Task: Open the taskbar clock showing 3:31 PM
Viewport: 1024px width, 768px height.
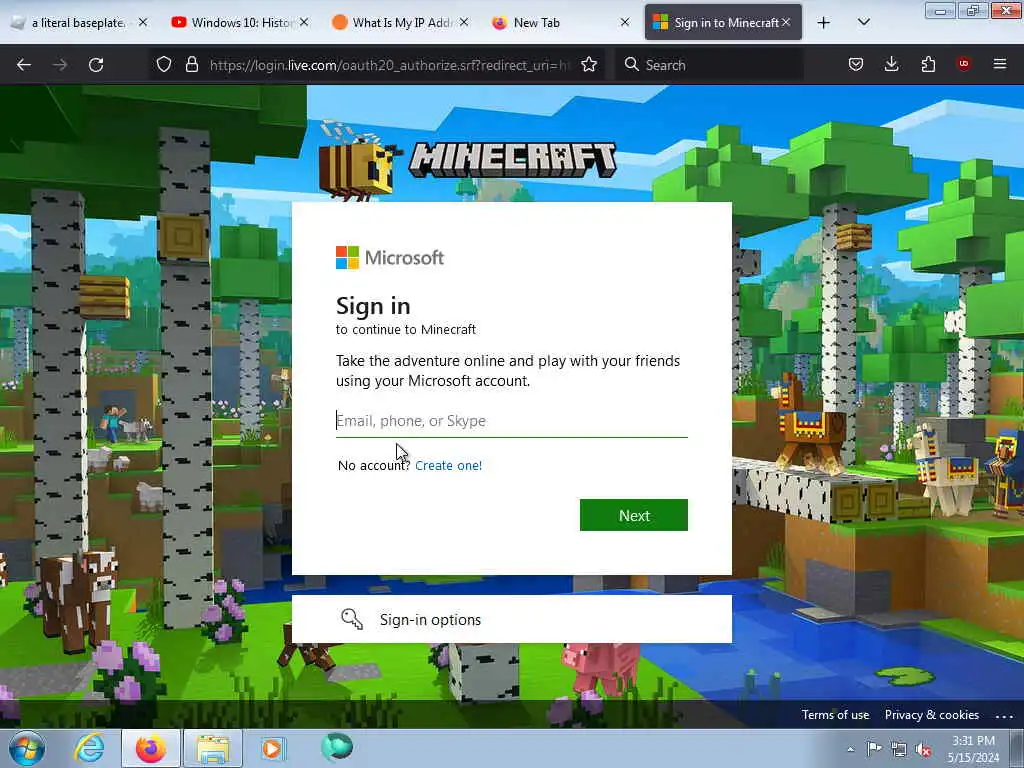Action: point(973,749)
